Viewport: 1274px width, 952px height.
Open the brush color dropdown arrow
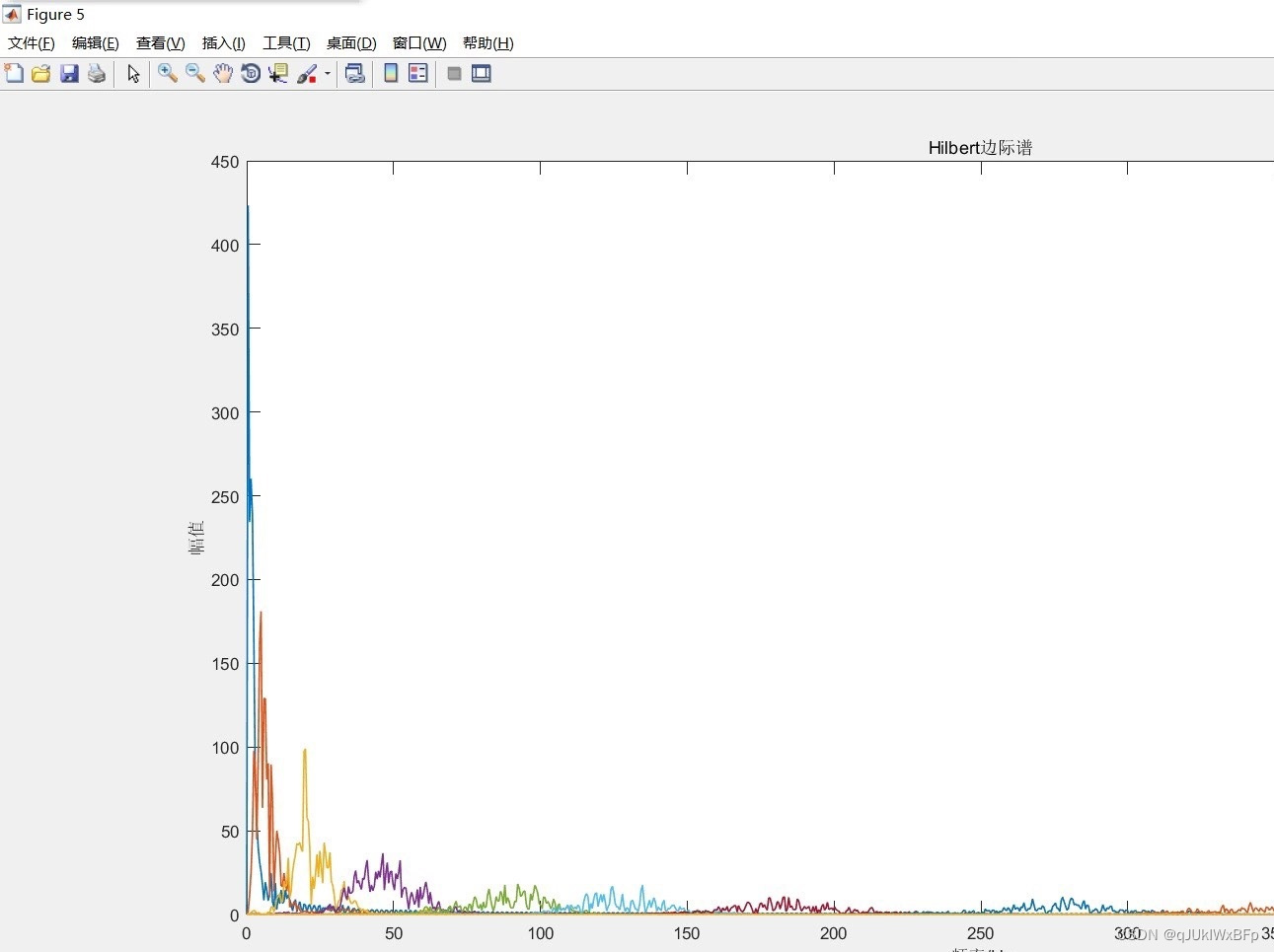328,73
